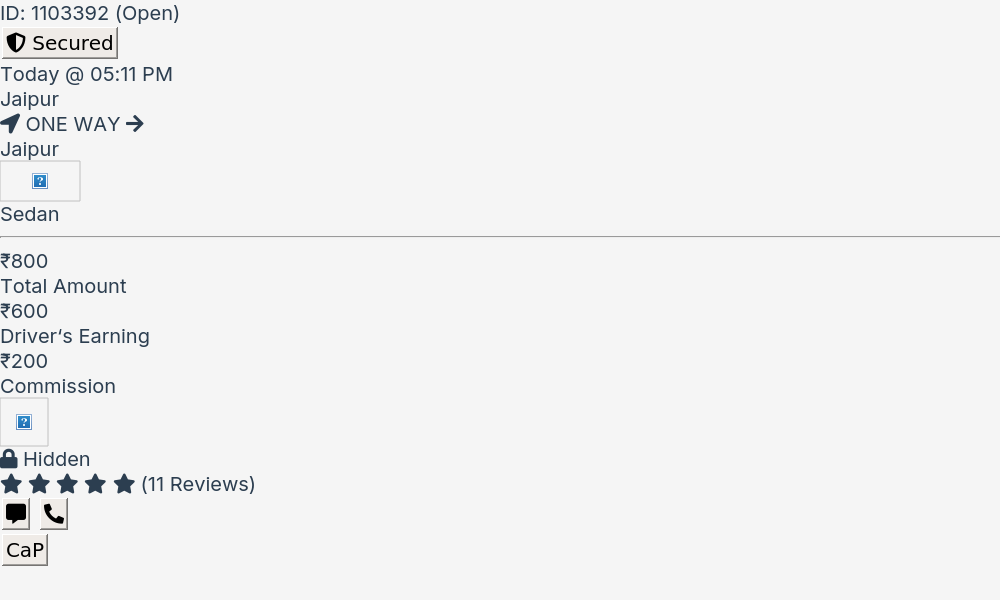
Task: Open the 11 Reviews text
Action: (198, 484)
